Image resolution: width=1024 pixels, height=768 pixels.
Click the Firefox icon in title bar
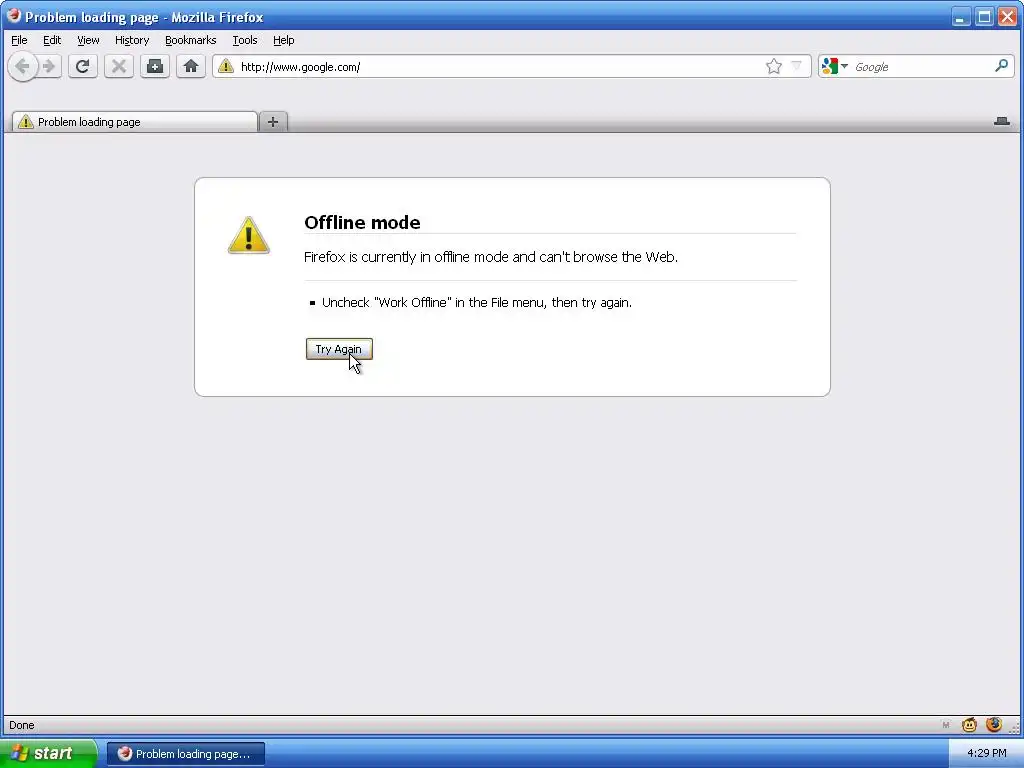coord(13,16)
